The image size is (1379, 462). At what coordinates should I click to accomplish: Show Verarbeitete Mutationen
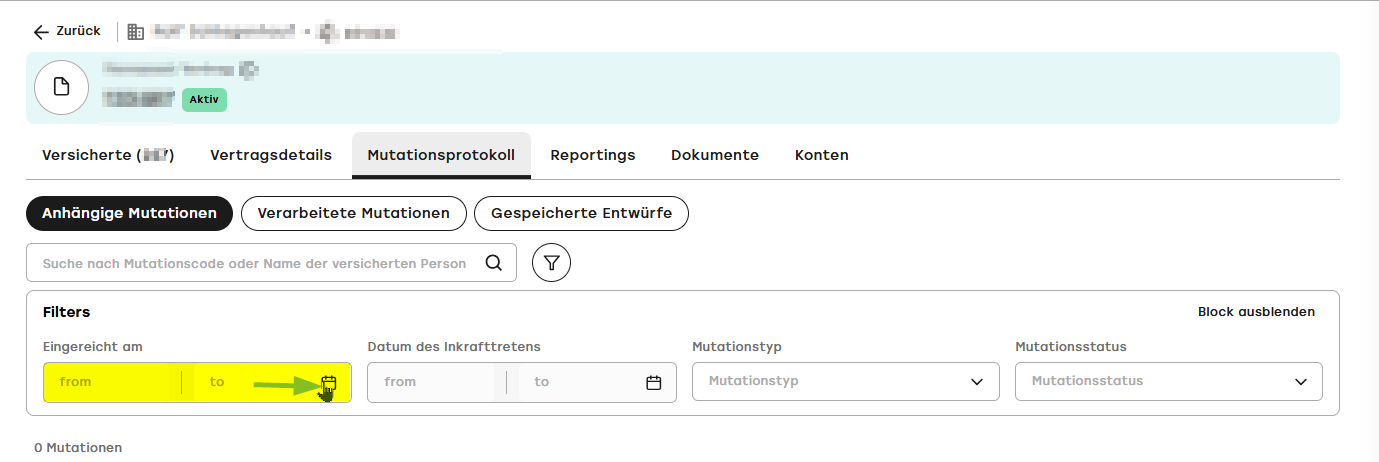354,213
